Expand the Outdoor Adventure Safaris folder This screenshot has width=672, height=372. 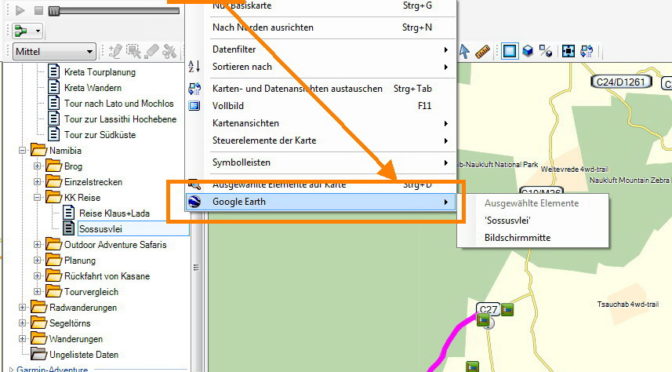coord(37,245)
